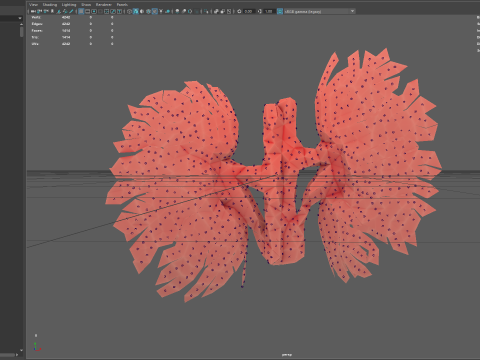Click the "Verts:" heads-up display label
The width and height of the screenshot is (480, 360).
[x=35, y=17]
